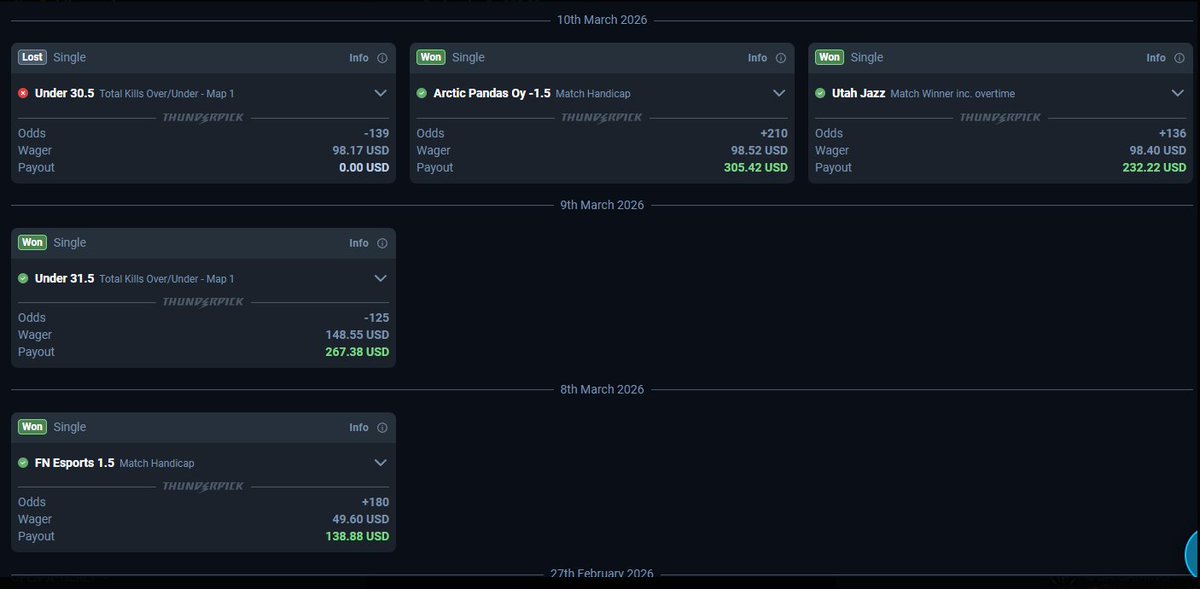
Task: Select the FN Esports 1.5 title
Action: point(75,463)
